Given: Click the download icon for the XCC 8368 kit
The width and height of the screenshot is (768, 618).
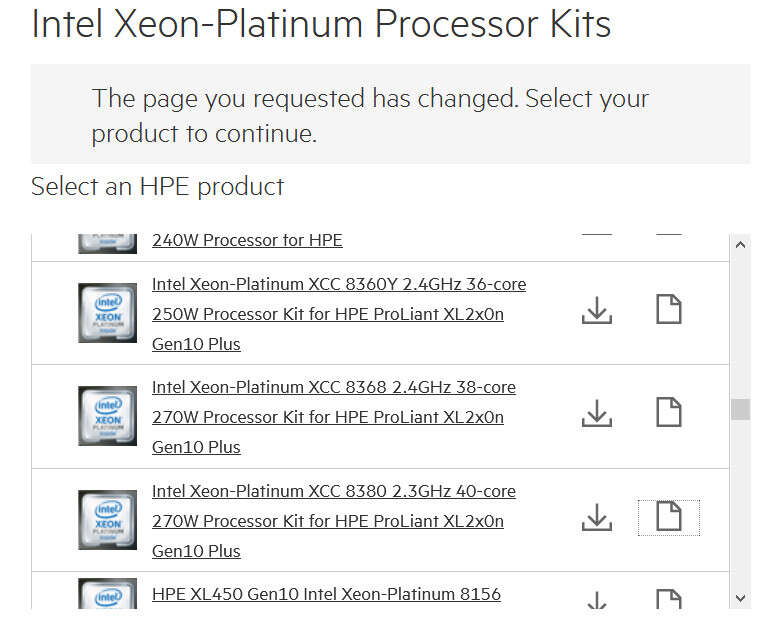Looking at the screenshot, I should (x=597, y=412).
